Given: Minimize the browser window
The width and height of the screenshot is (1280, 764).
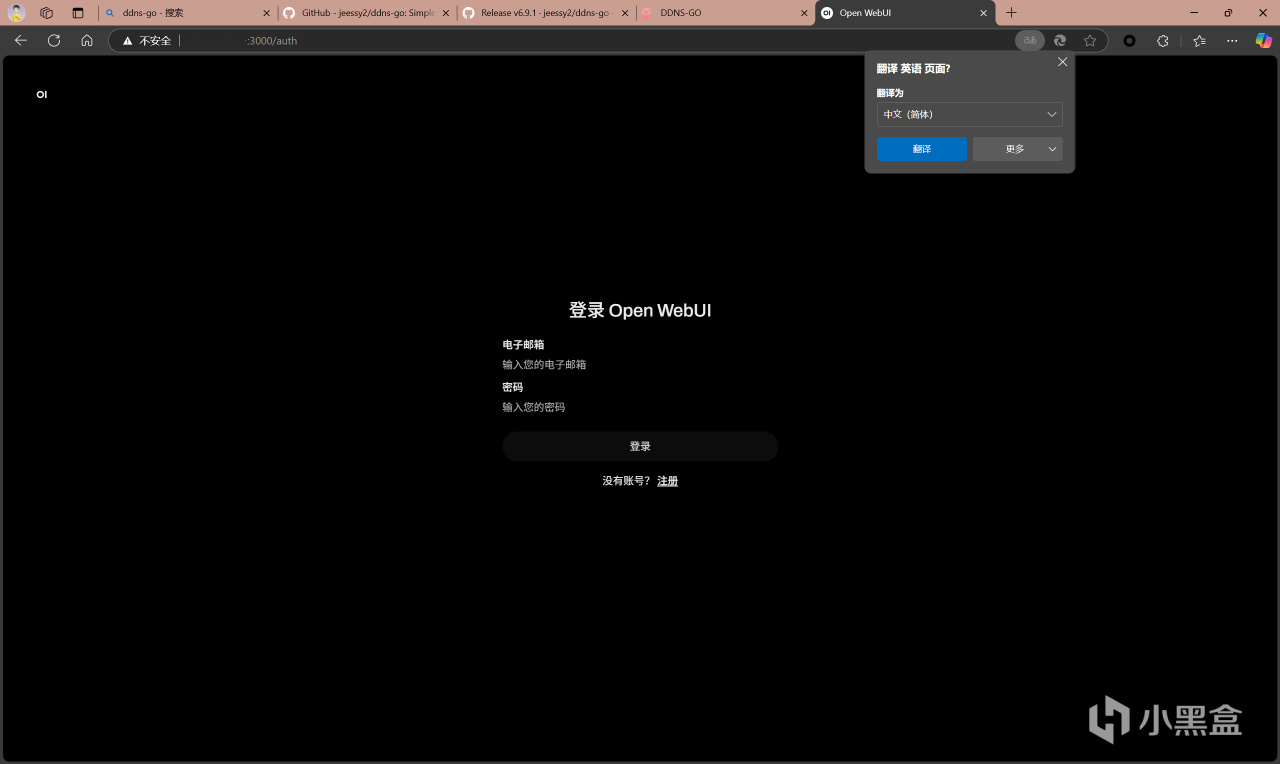Looking at the screenshot, I should [x=1195, y=13].
